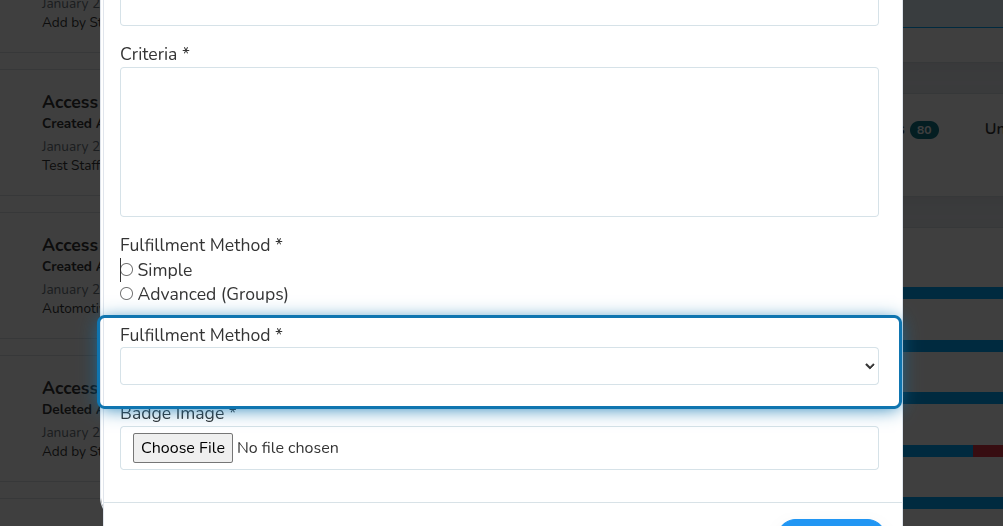
Task: Select the Simple fulfillment radio button
Action: (x=127, y=270)
